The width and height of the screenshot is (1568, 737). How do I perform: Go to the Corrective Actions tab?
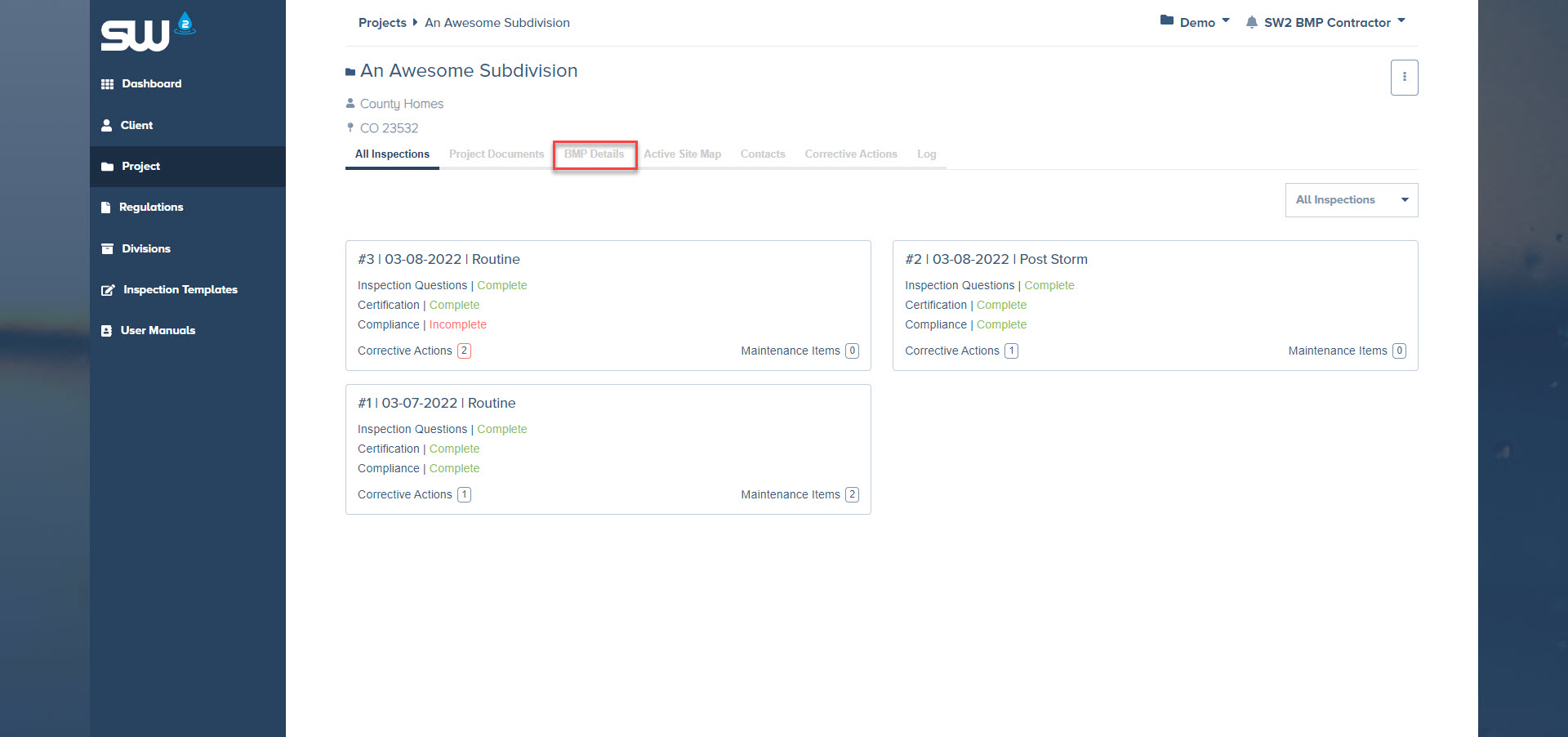(x=850, y=154)
